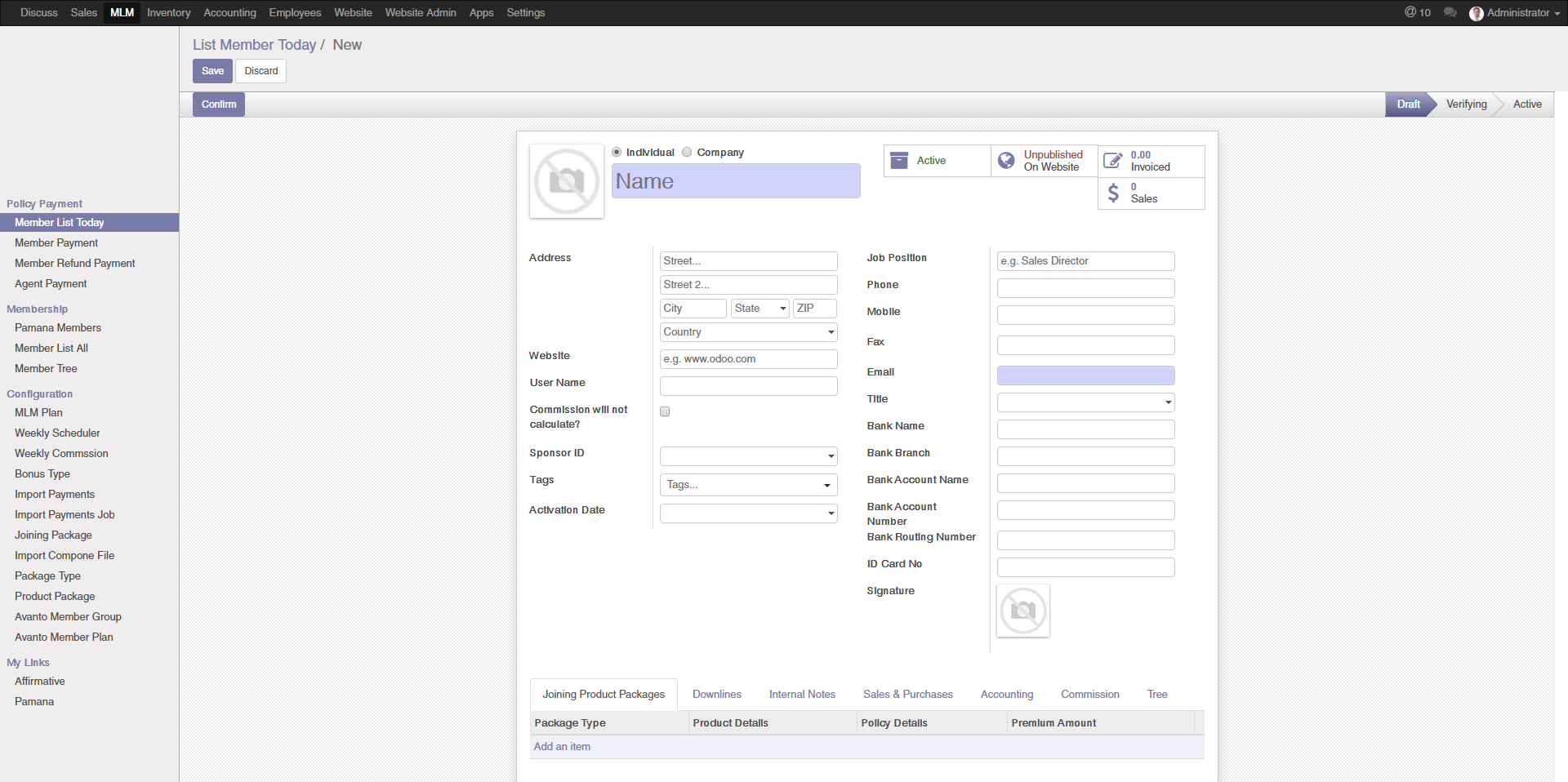Open the Accounting menu in top bar

pyautogui.click(x=229, y=13)
